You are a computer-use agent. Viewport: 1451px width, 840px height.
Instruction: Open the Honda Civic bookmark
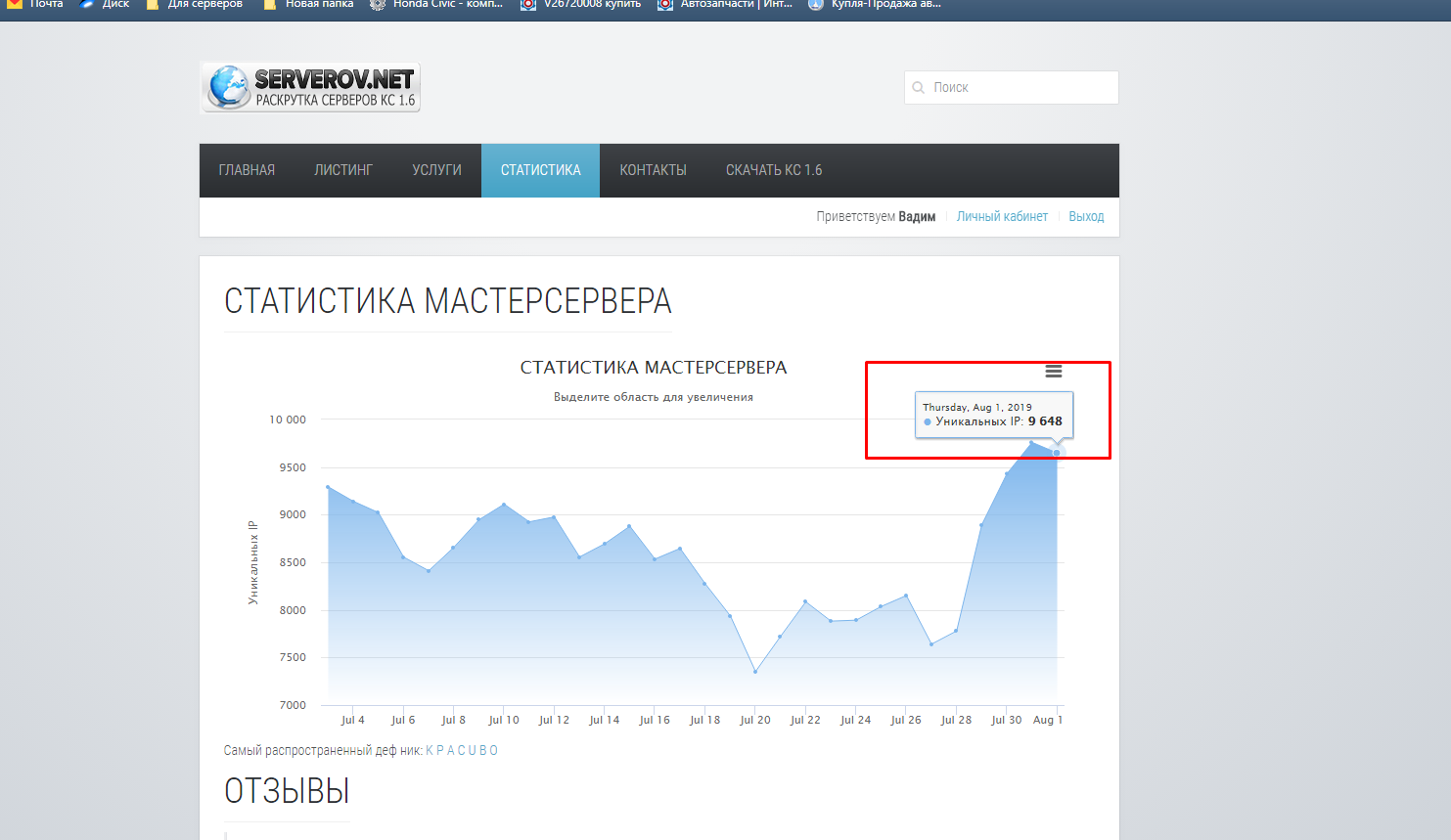click(x=437, y=4)
